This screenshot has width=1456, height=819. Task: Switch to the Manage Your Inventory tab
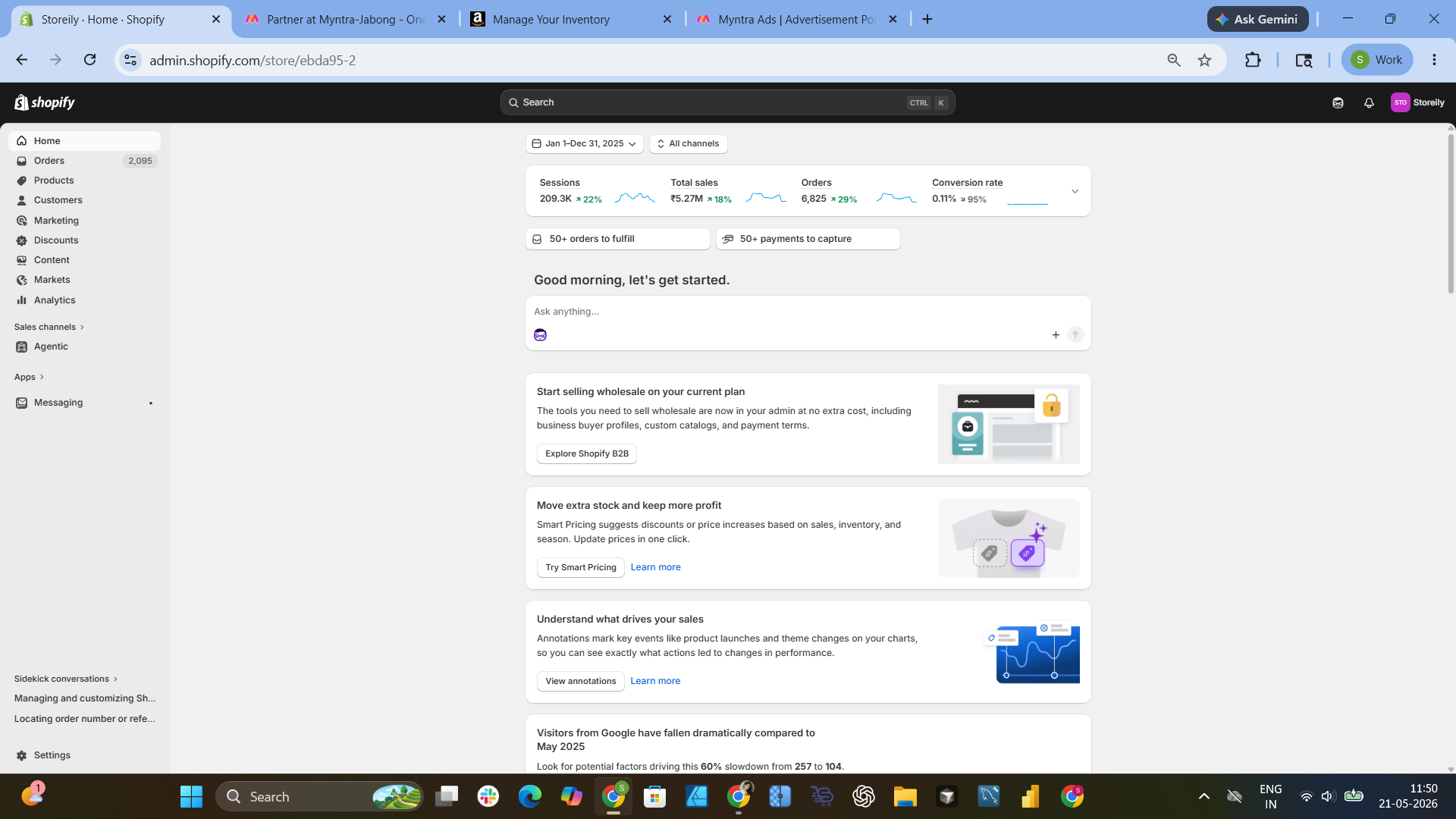pyautogui.click(x=570, y=19)
